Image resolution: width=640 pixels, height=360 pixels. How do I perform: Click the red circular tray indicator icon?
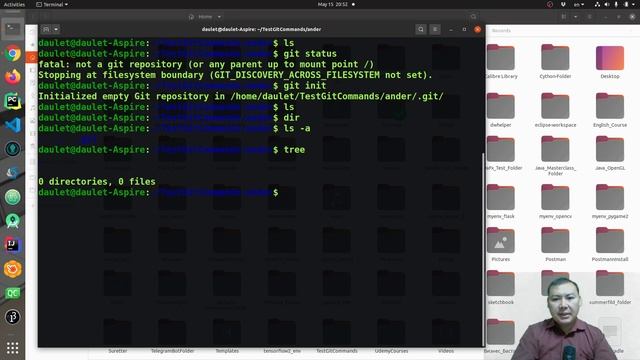click(x=550, y=4)
